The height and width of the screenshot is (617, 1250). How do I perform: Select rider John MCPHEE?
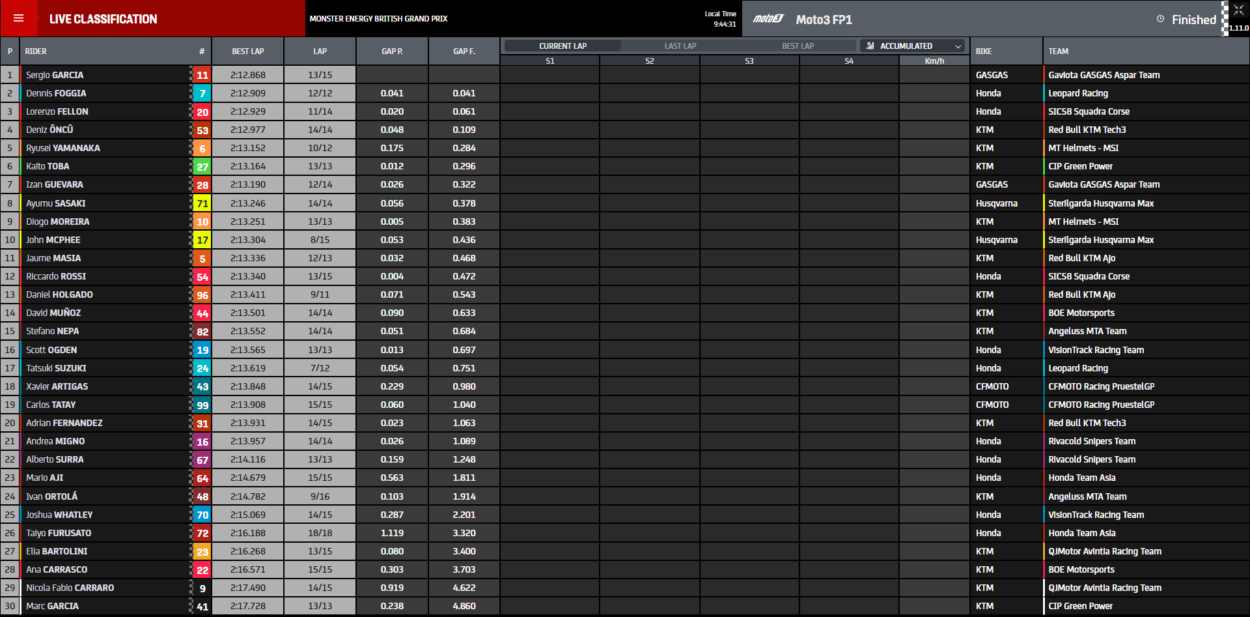[x=55, y=240]
